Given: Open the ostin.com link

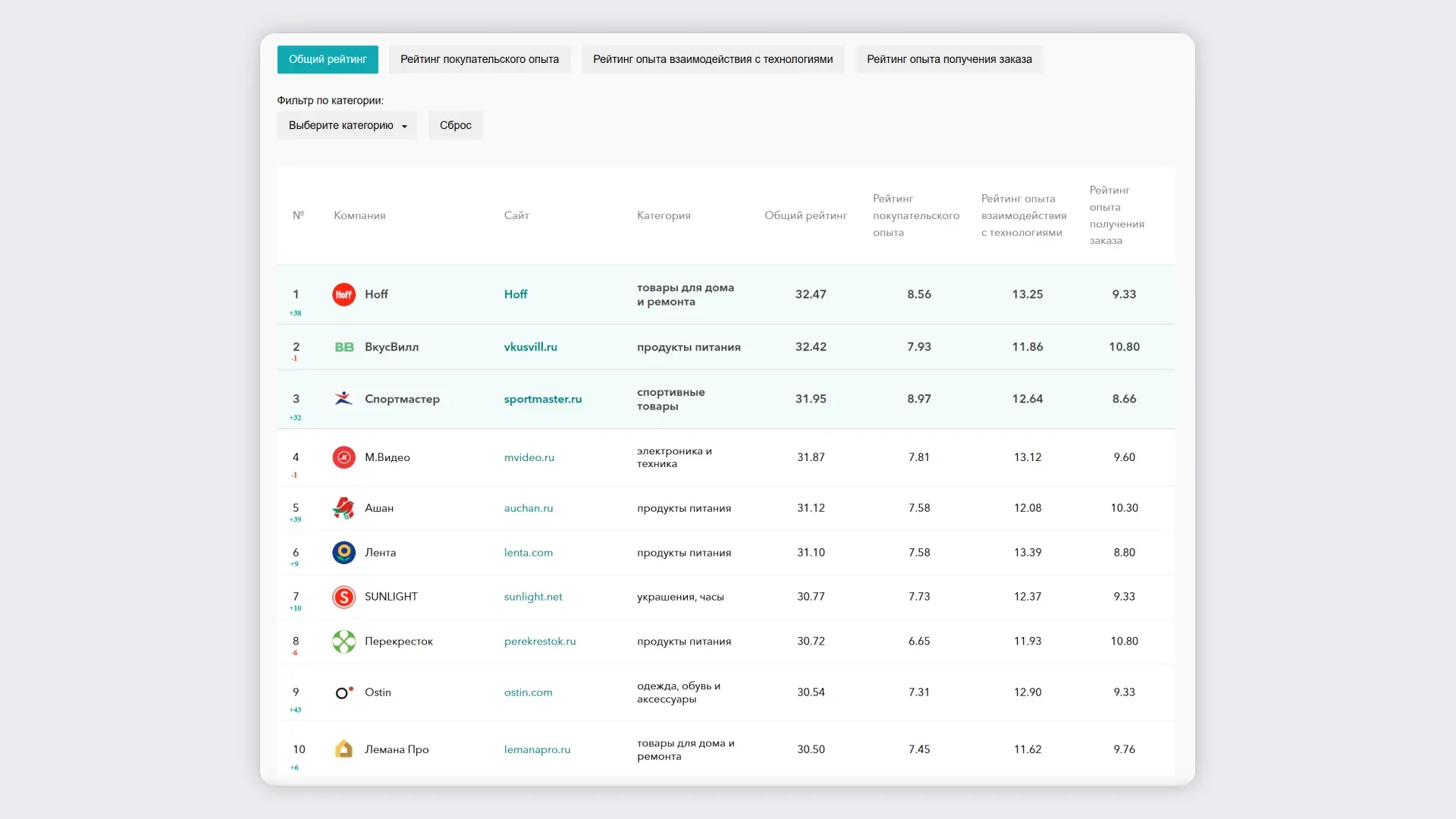Looking at the screenshot, I should point(529,692).
